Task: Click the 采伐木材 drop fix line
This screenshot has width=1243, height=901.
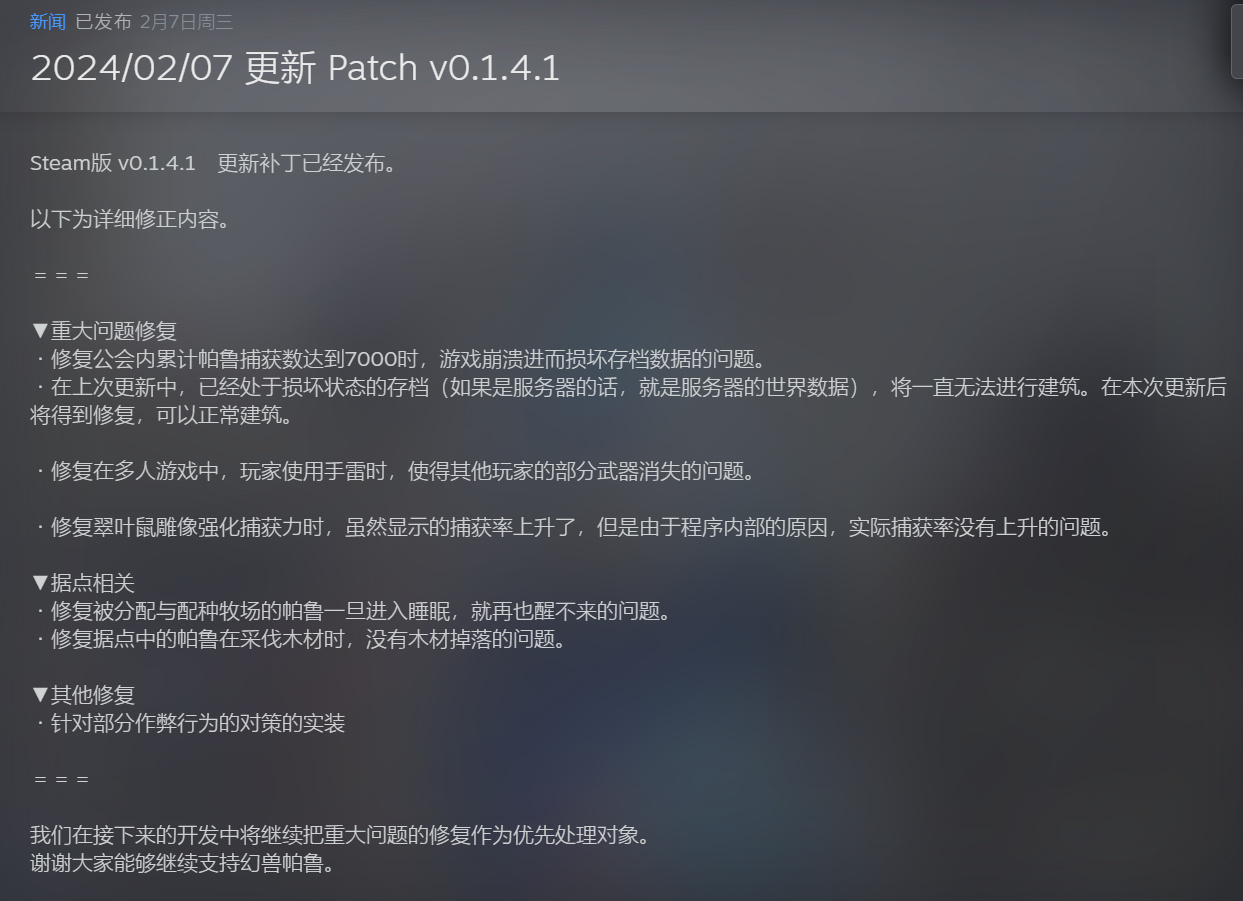Action: point(298,639)
